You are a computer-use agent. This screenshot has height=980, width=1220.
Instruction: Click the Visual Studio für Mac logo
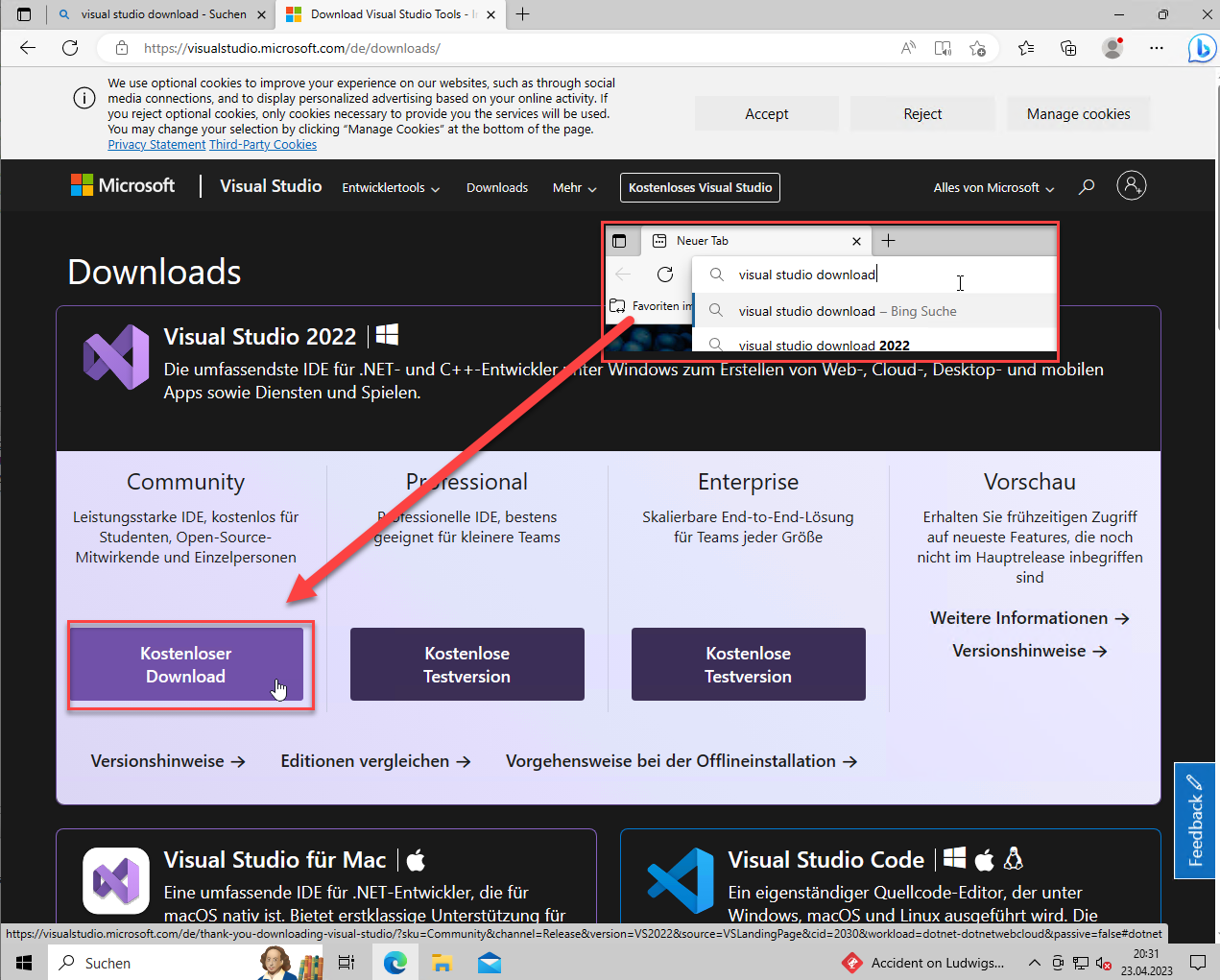point(116,880)
